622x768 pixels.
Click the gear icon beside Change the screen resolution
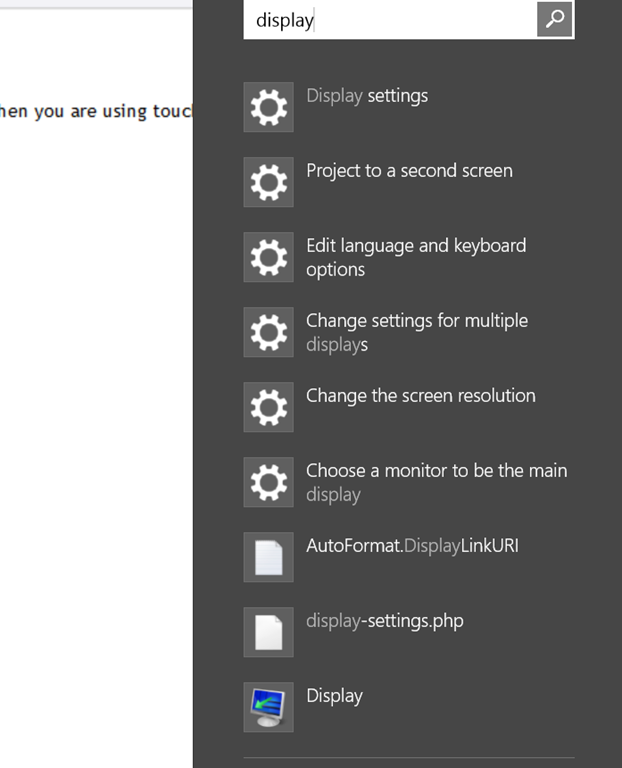pos(268,407)
